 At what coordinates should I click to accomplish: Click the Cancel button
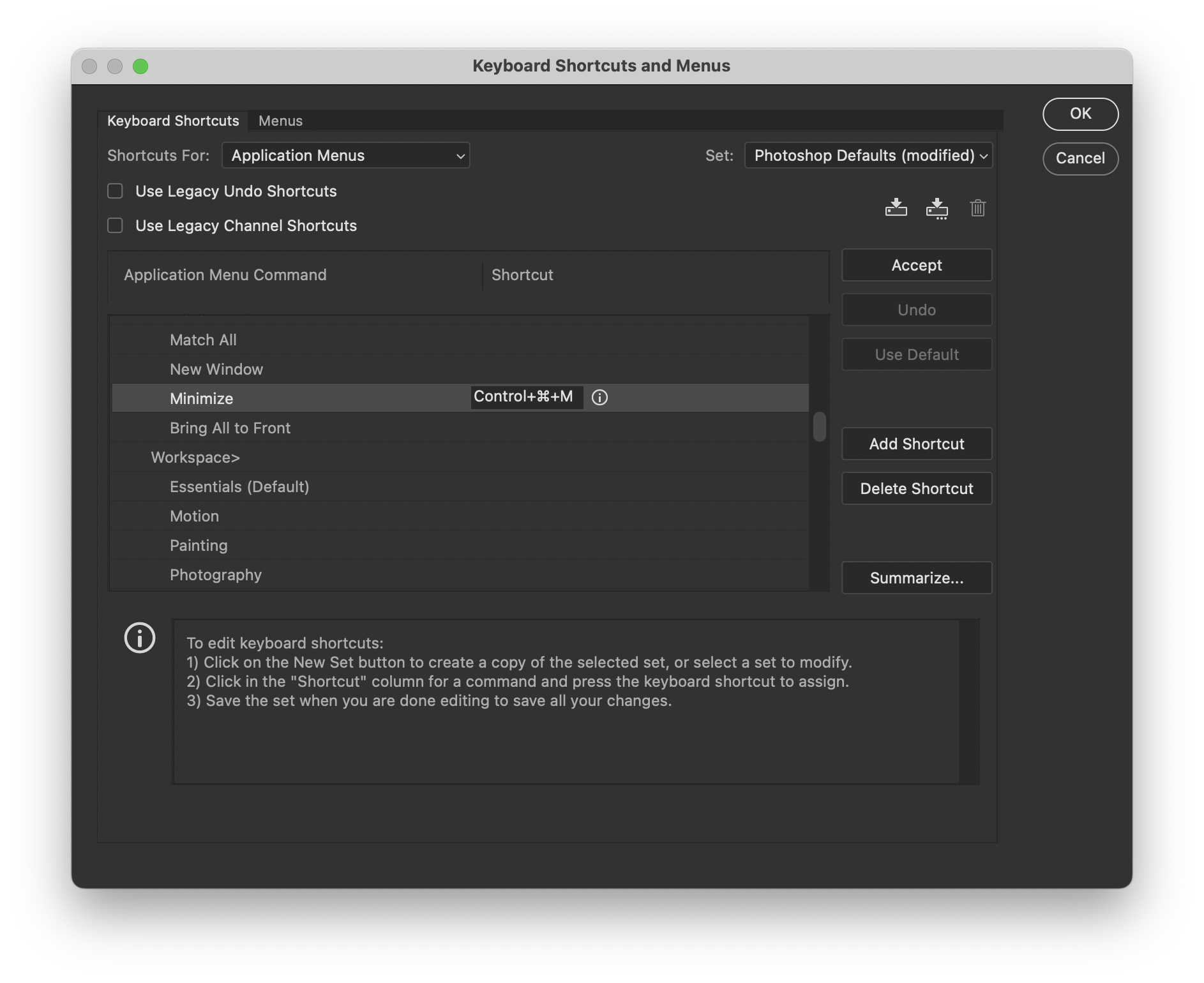1080,158
